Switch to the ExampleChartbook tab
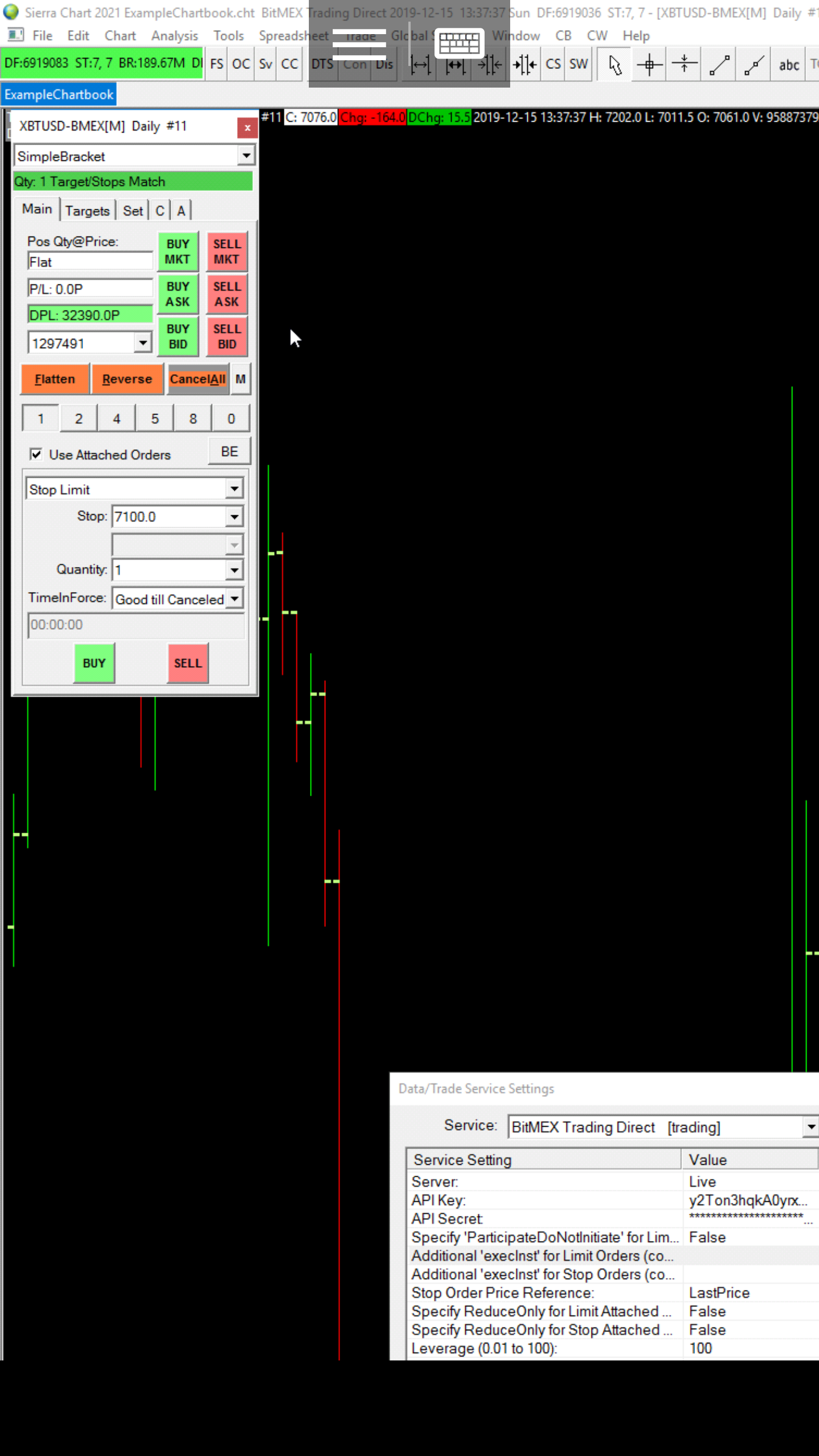This screenshot has width=819, height=1456. coord(59,94)
